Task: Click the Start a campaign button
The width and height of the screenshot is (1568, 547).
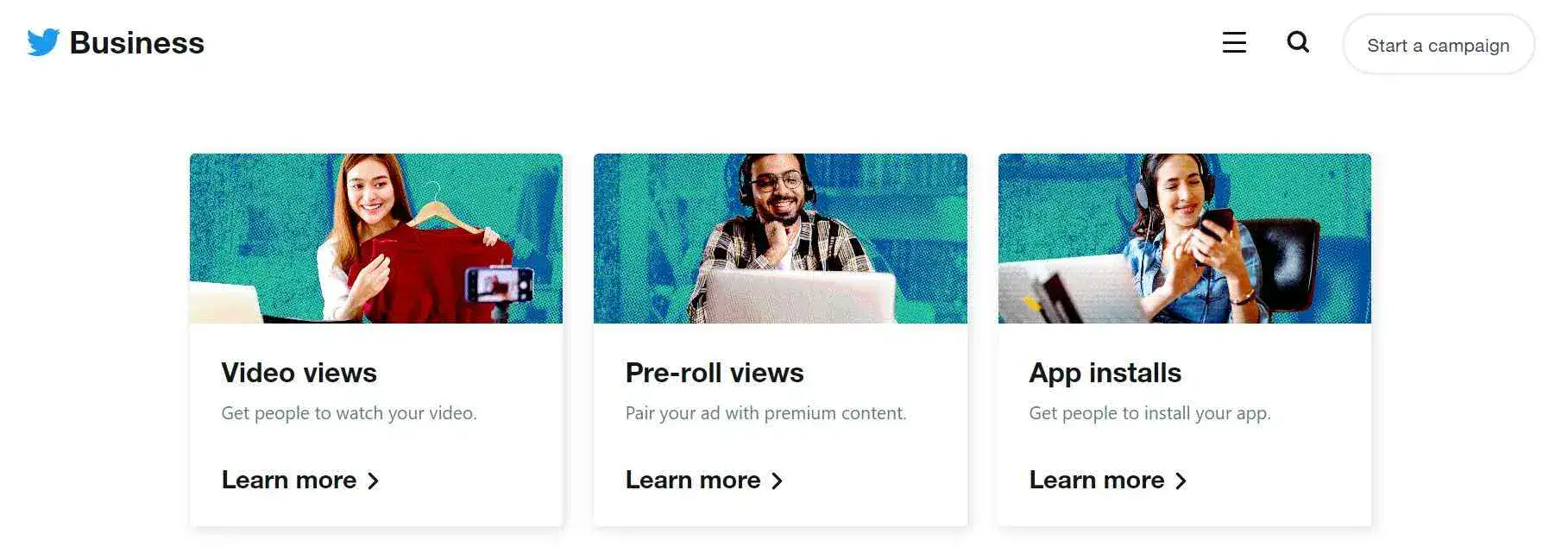Action: pos(1438,45)
